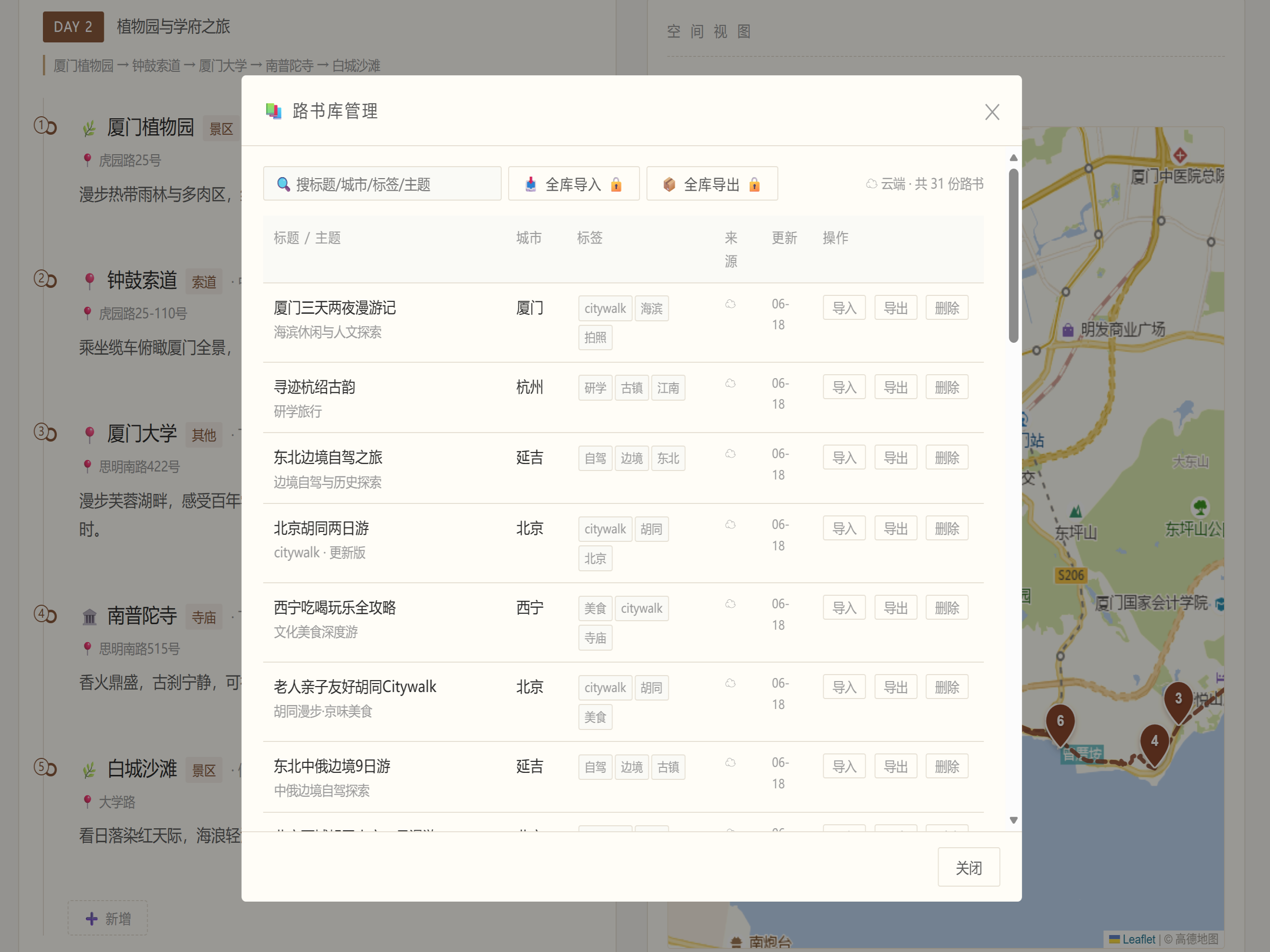Import the 厦门三天两夜漫游记 roadbook

click(844, 308)
